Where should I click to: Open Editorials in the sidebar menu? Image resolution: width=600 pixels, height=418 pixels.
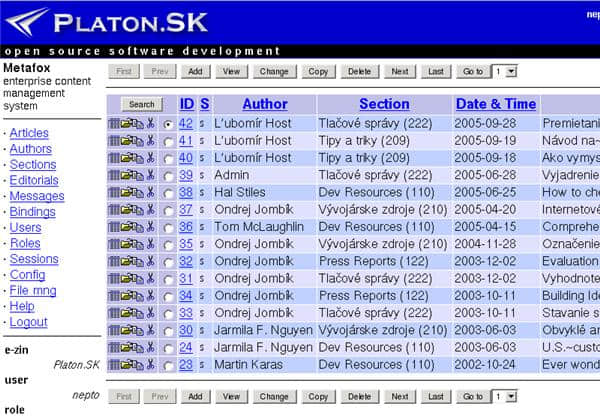point(34,180)
